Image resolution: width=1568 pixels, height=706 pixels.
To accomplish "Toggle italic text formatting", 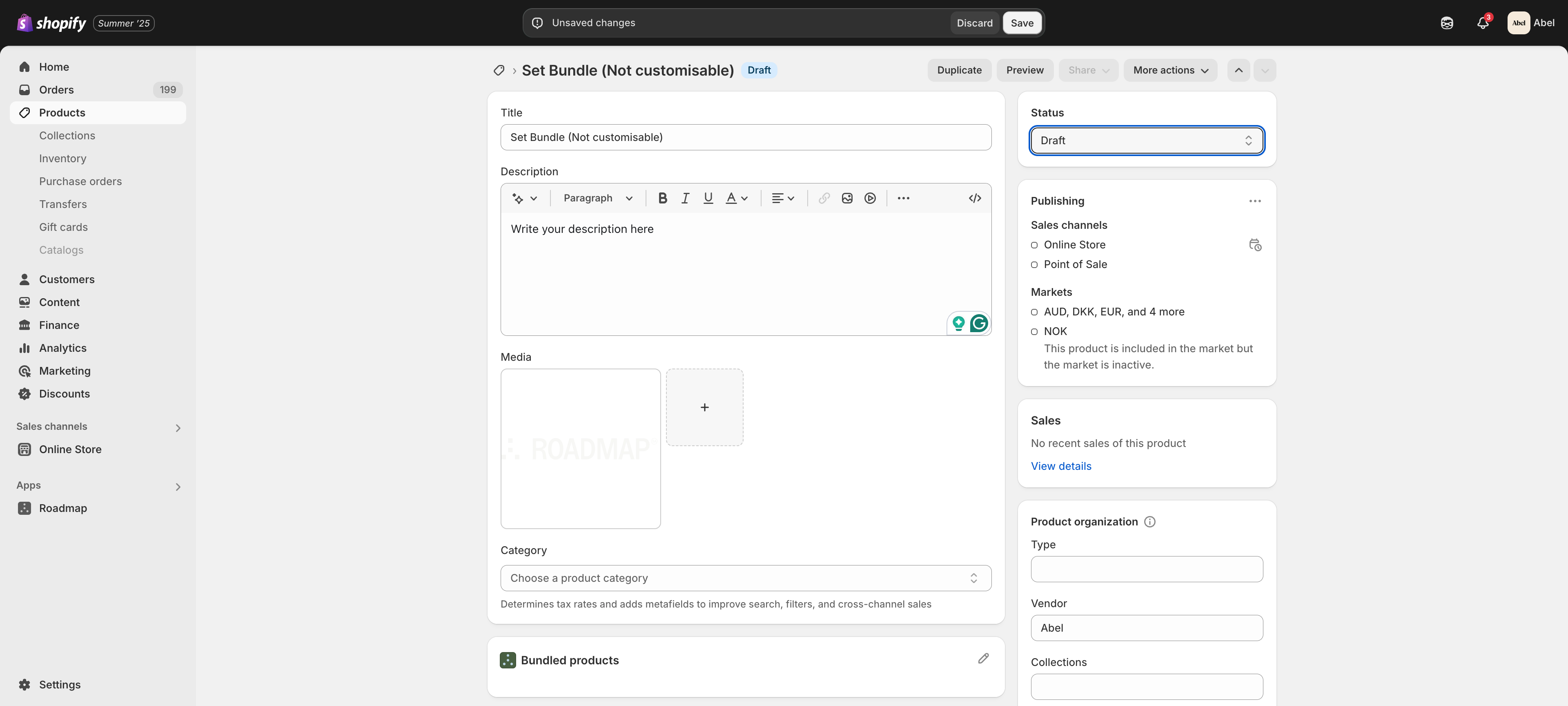I will (x=686, y=198).
